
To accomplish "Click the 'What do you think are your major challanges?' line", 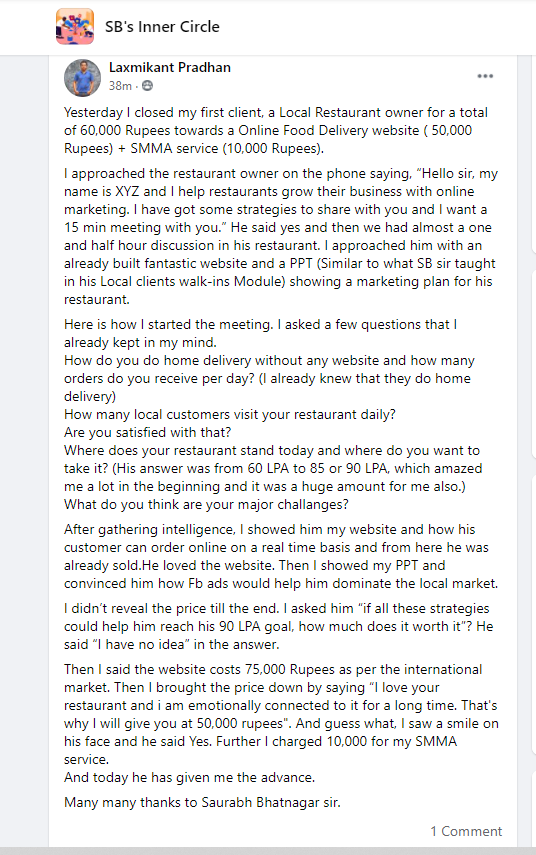I will (x=206, y=504).
